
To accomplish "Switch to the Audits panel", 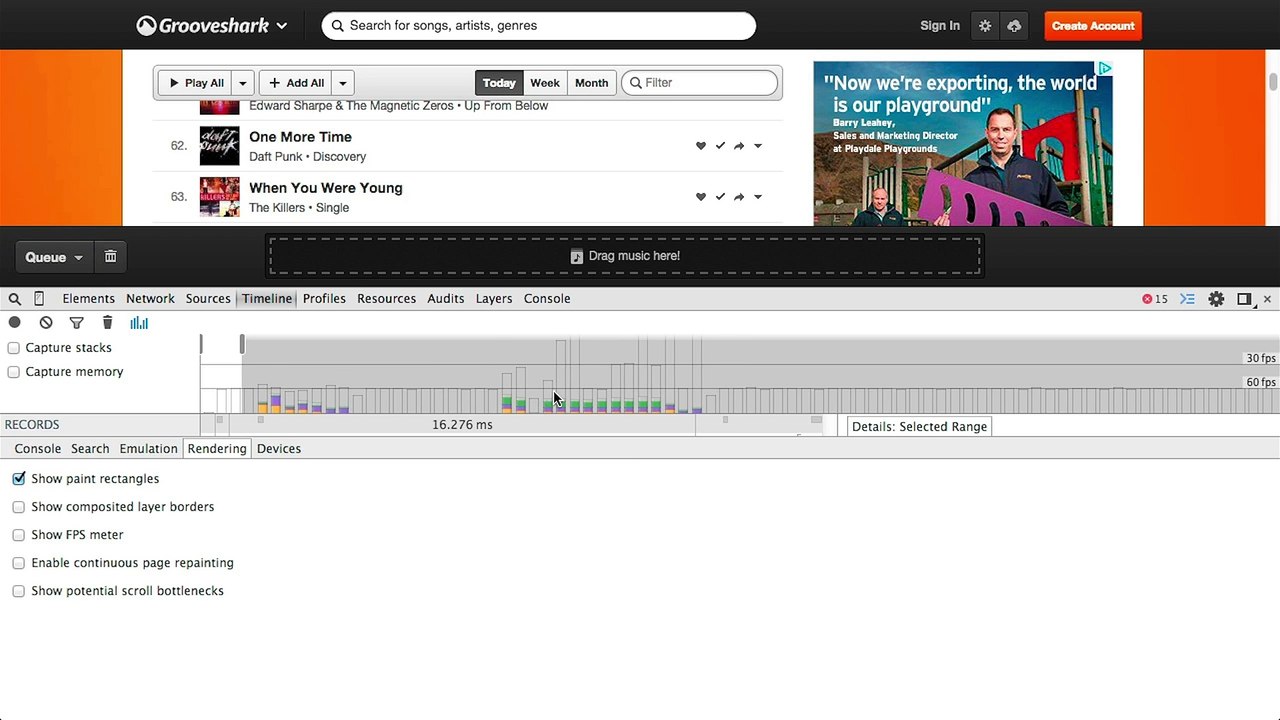I will coord(446,299).
